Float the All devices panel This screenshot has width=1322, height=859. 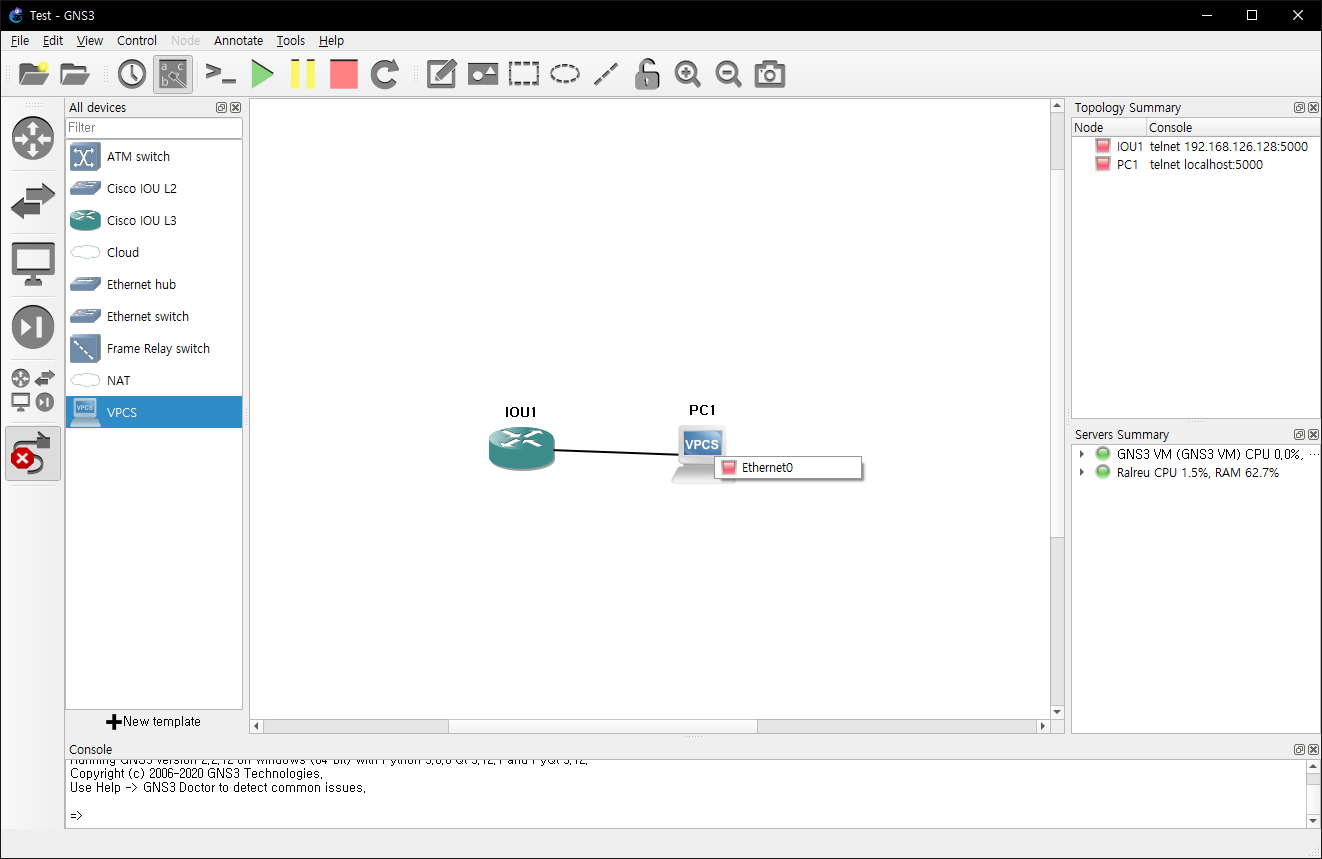221,107
